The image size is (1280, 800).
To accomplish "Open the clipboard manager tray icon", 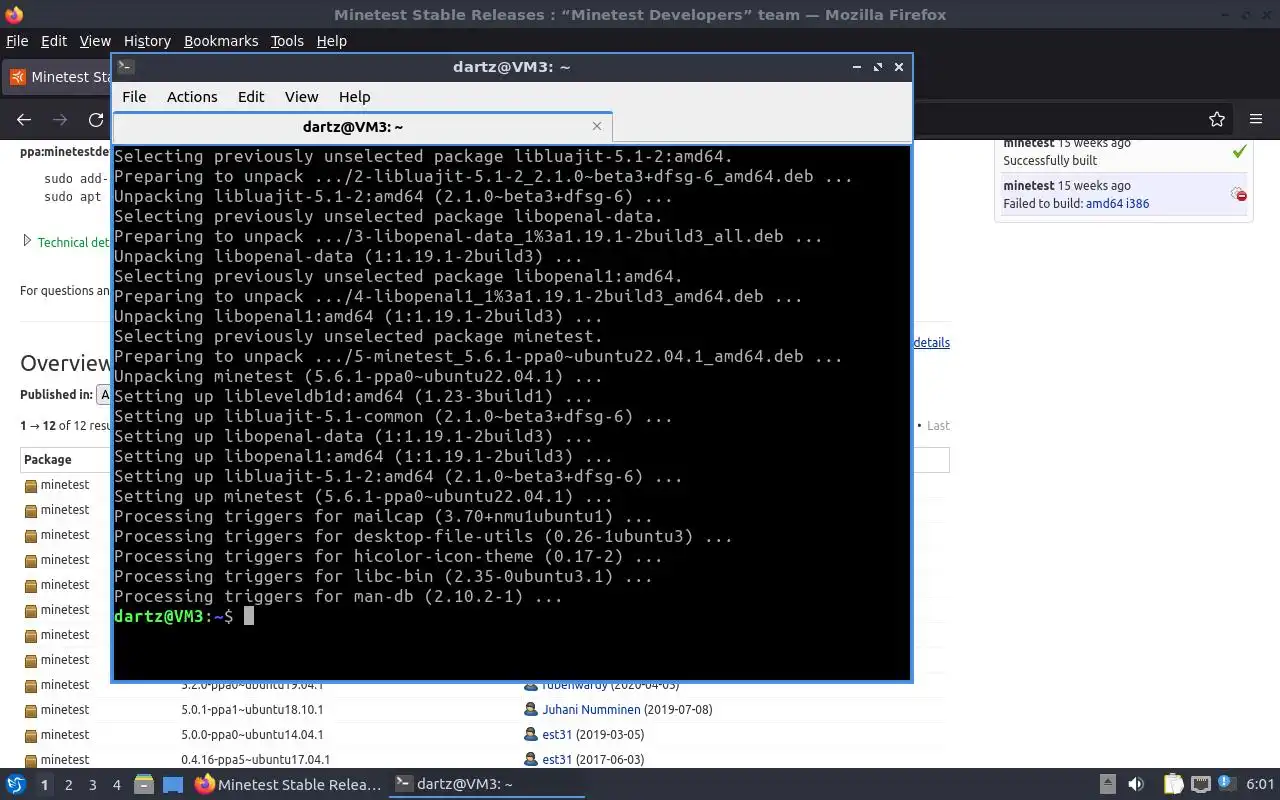I will pyautogui.click(x=1173, y=785).
